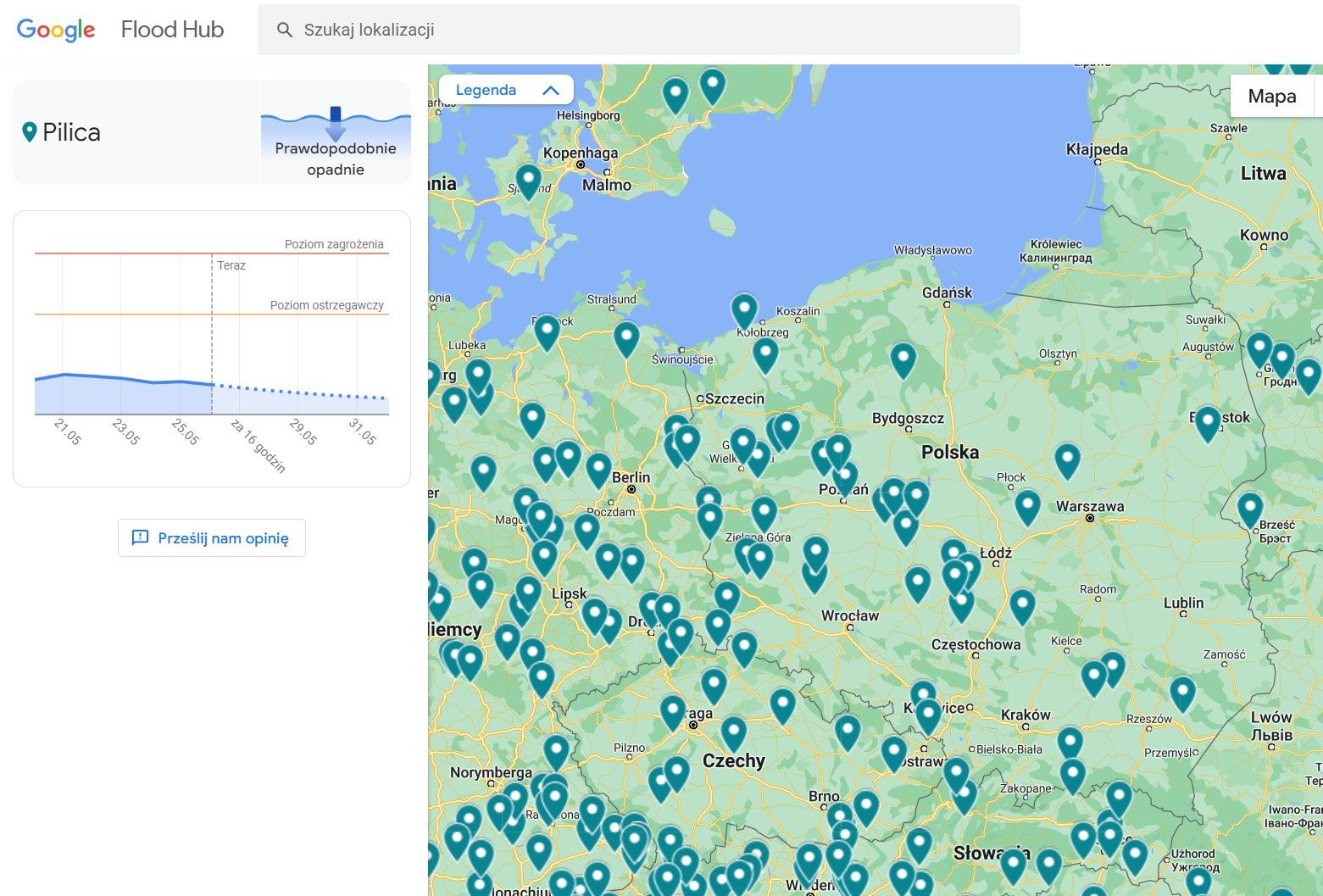Focus the Szukaj lokalizacji search field

click(639, 30)
